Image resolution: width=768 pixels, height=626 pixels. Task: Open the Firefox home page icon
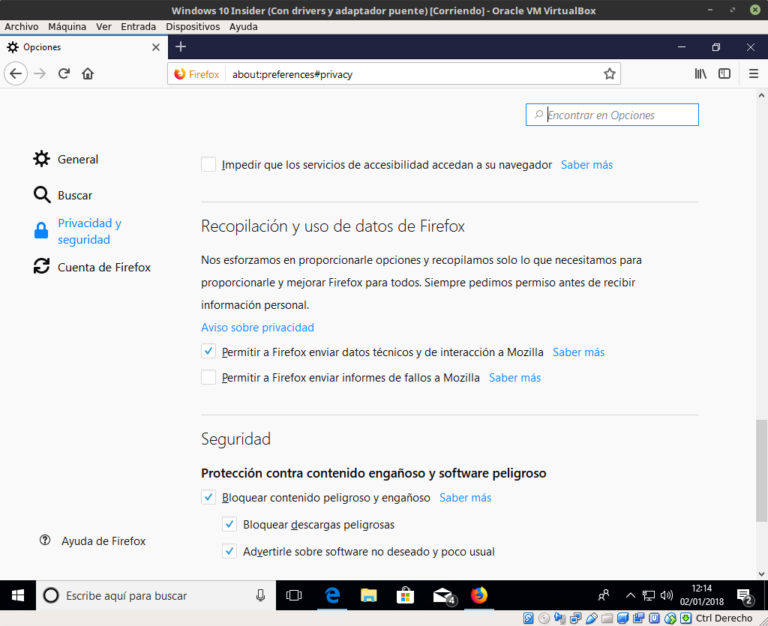88,74
